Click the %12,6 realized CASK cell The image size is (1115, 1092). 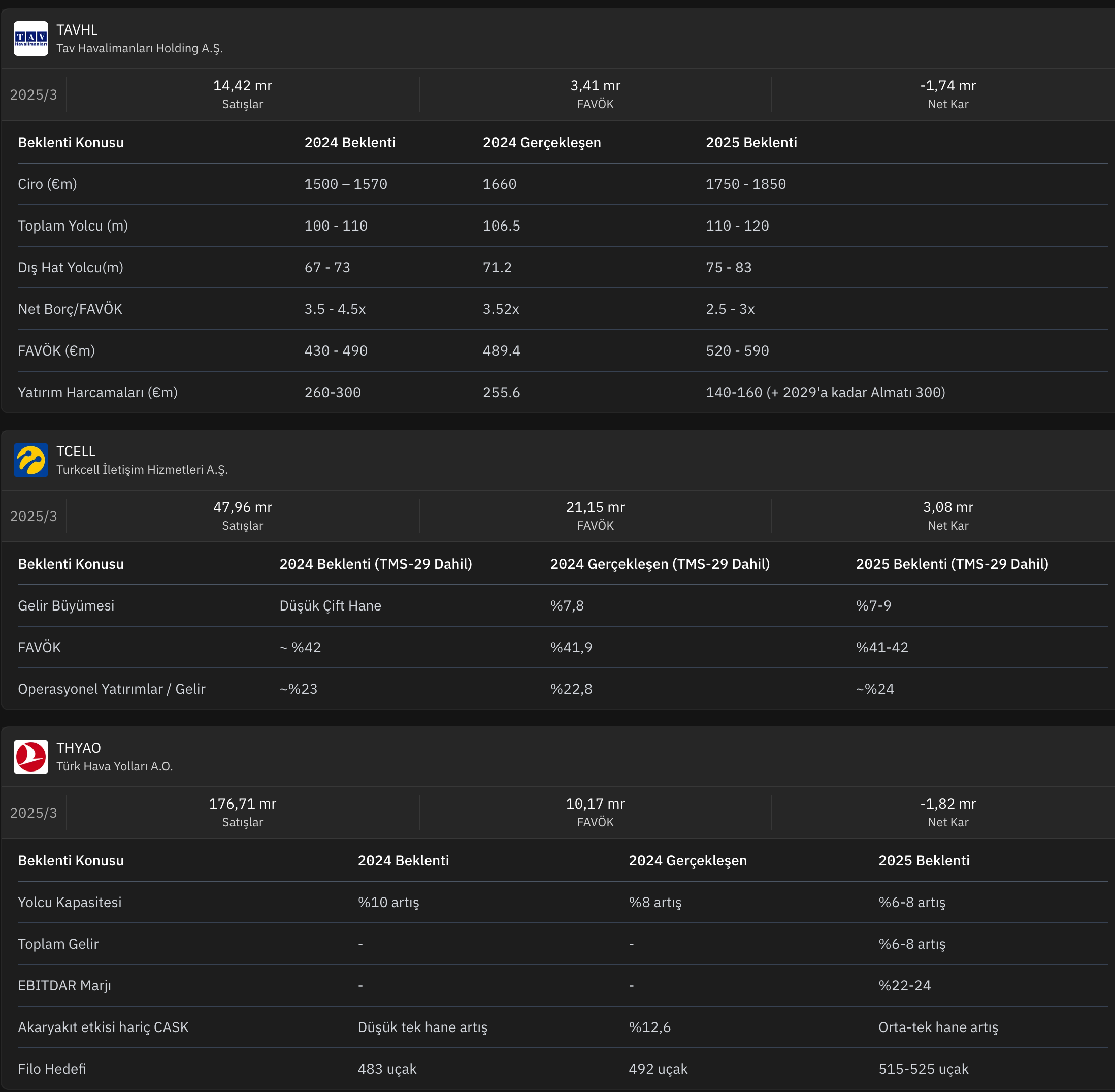(x=649, y=1028)
